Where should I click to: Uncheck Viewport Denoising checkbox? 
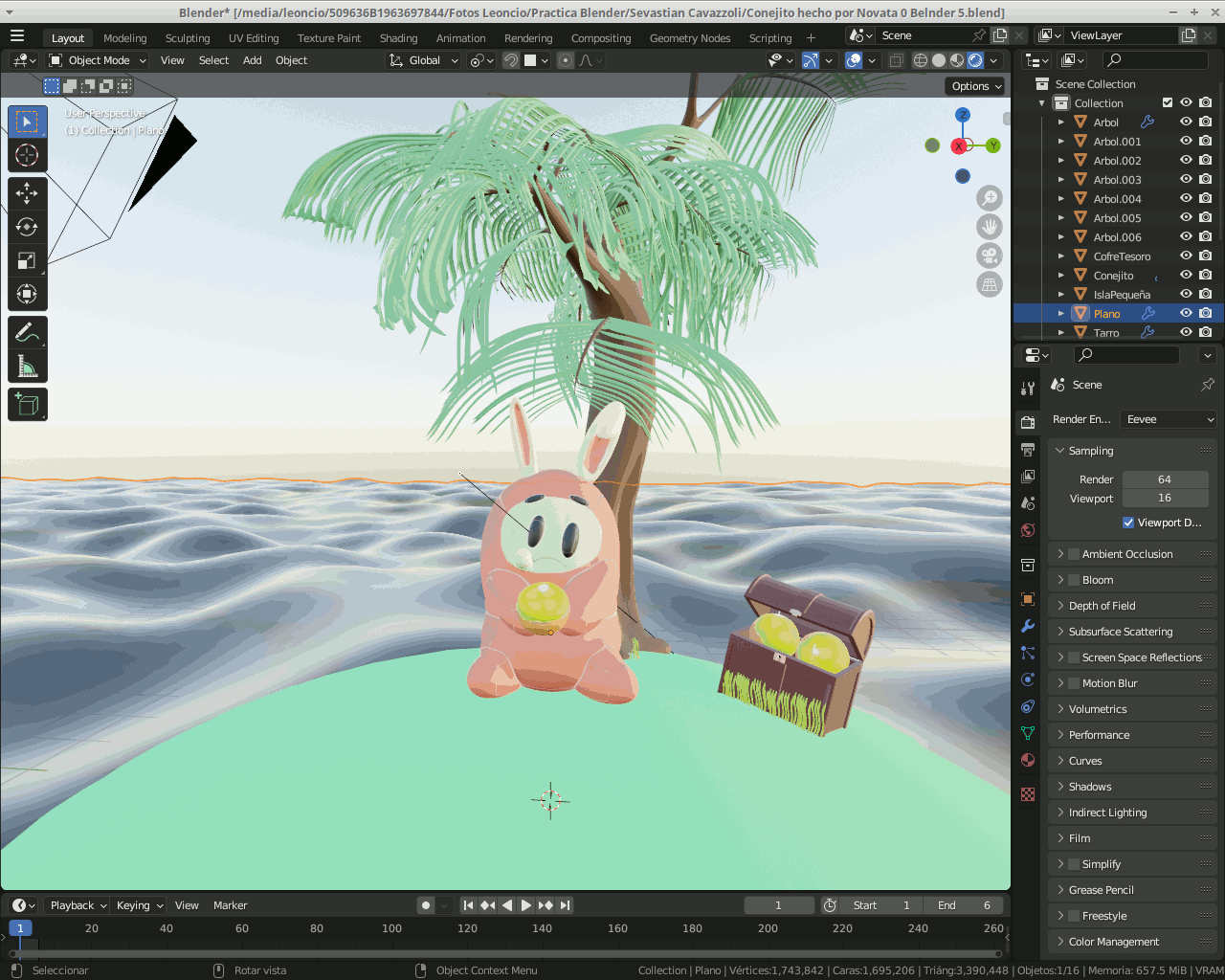tap(1128, 523)
